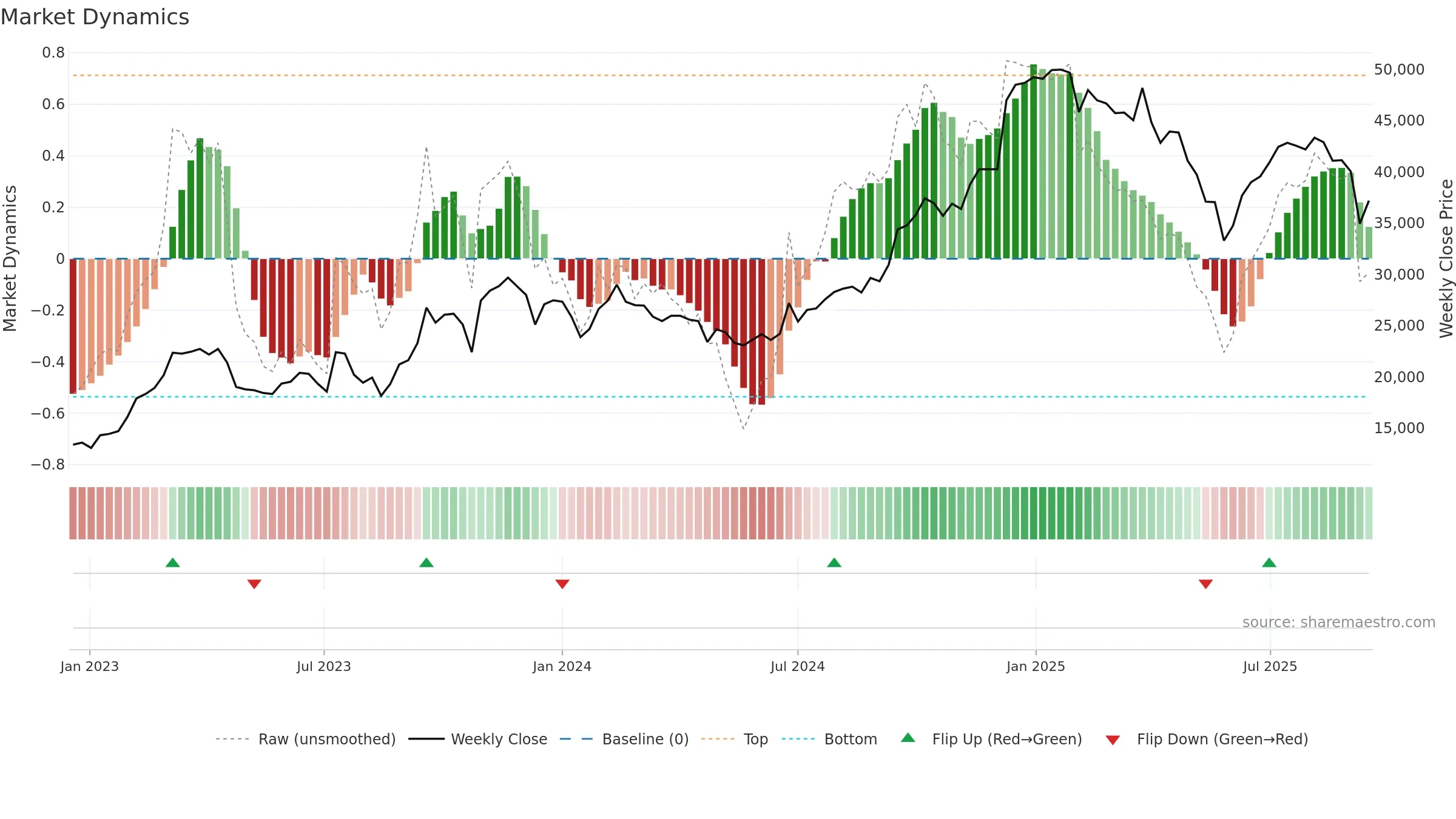Click the −0.2 left axis label
Screen dimensions: 1456x819
click(48, 310)
